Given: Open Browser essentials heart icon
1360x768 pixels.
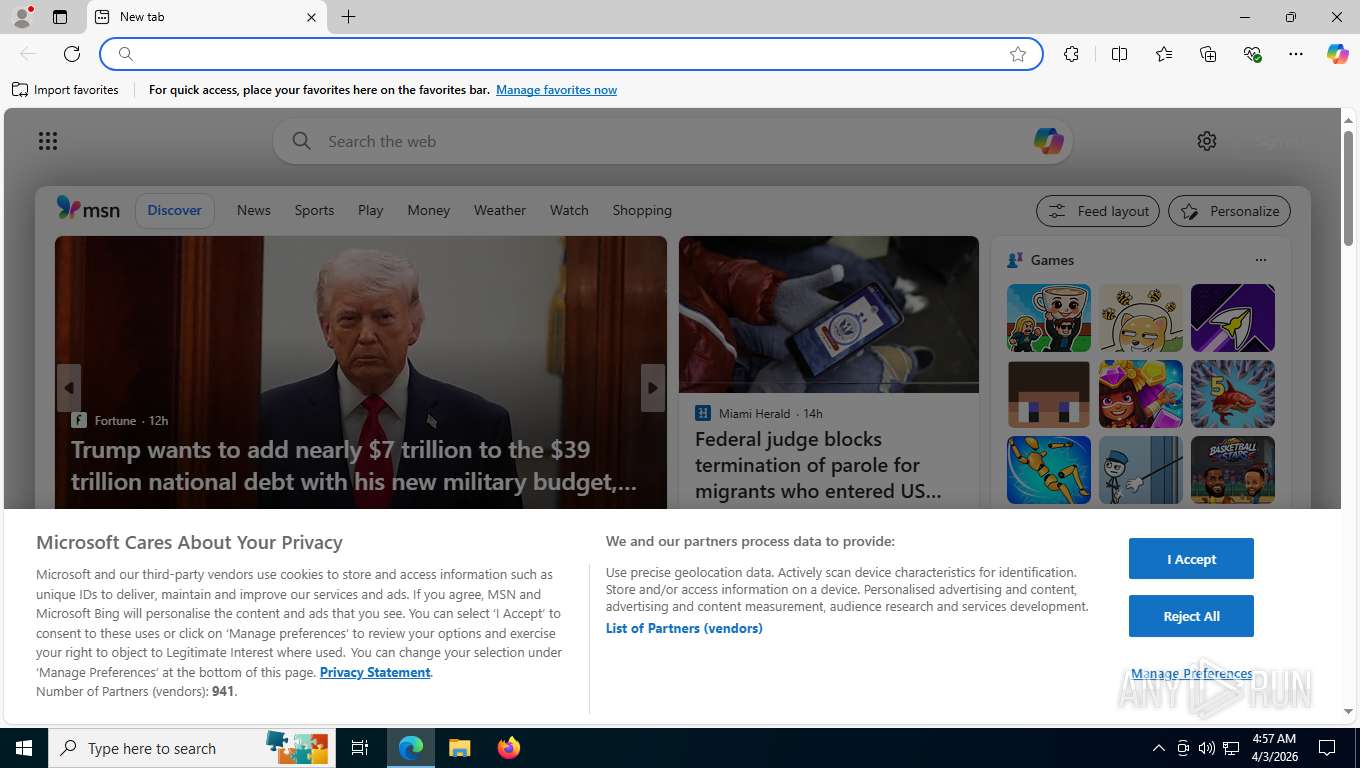Looking at the screenshot, I should coord(1252,54).
